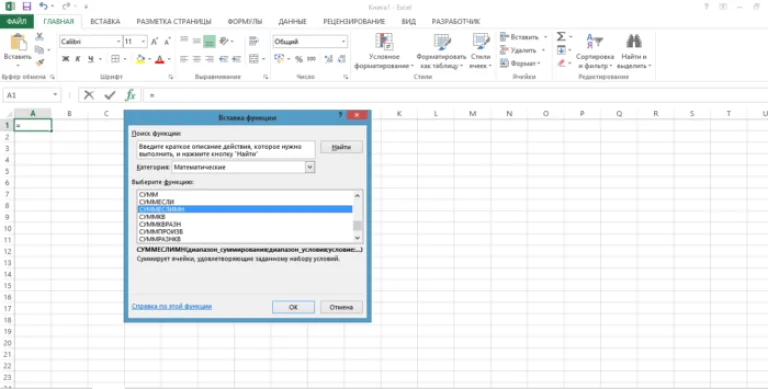
Task: Click the Отмена button
Action: (341, 307)
